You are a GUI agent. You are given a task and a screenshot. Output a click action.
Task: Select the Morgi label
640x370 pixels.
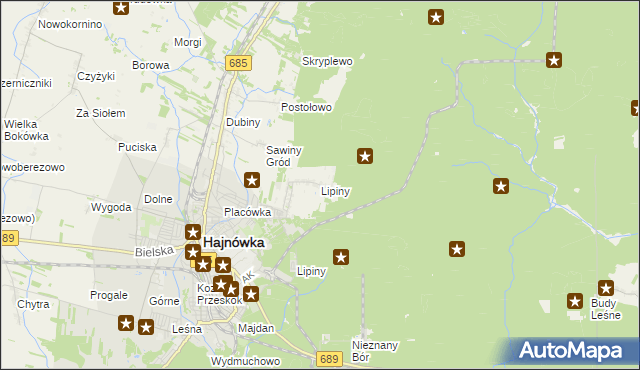188,42
